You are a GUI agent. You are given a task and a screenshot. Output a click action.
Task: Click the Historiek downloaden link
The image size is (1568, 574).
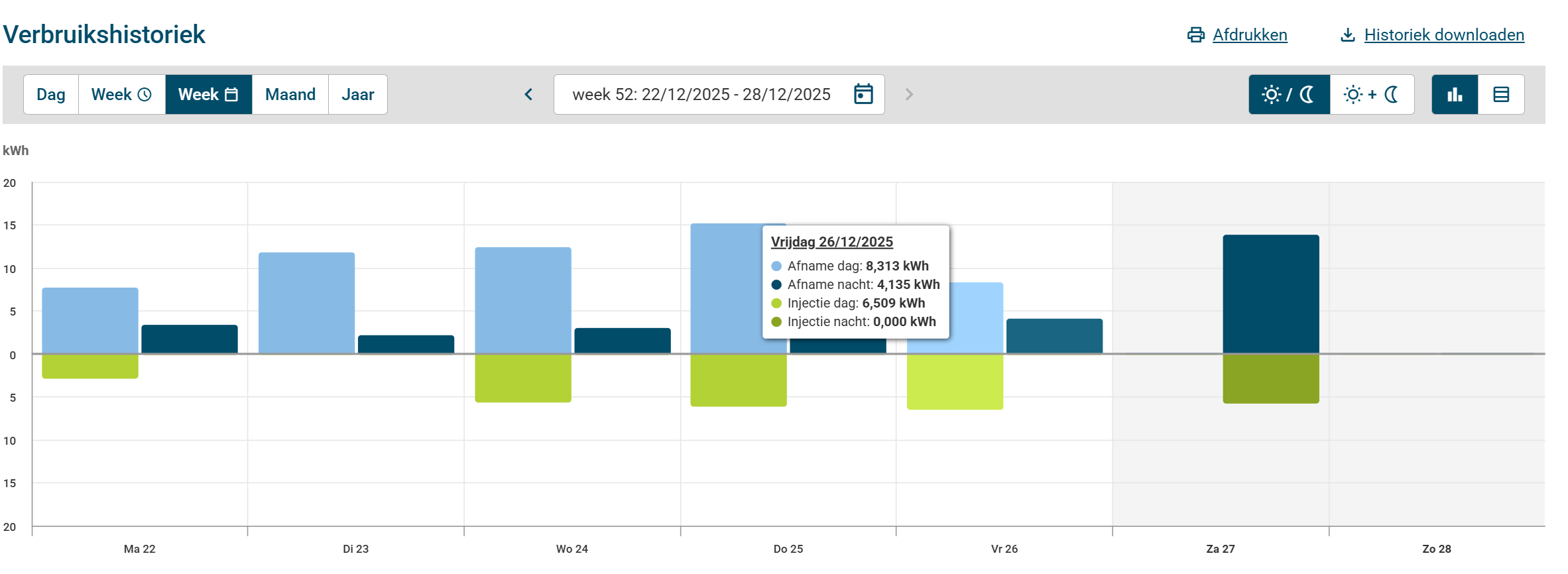point(1444,35)
